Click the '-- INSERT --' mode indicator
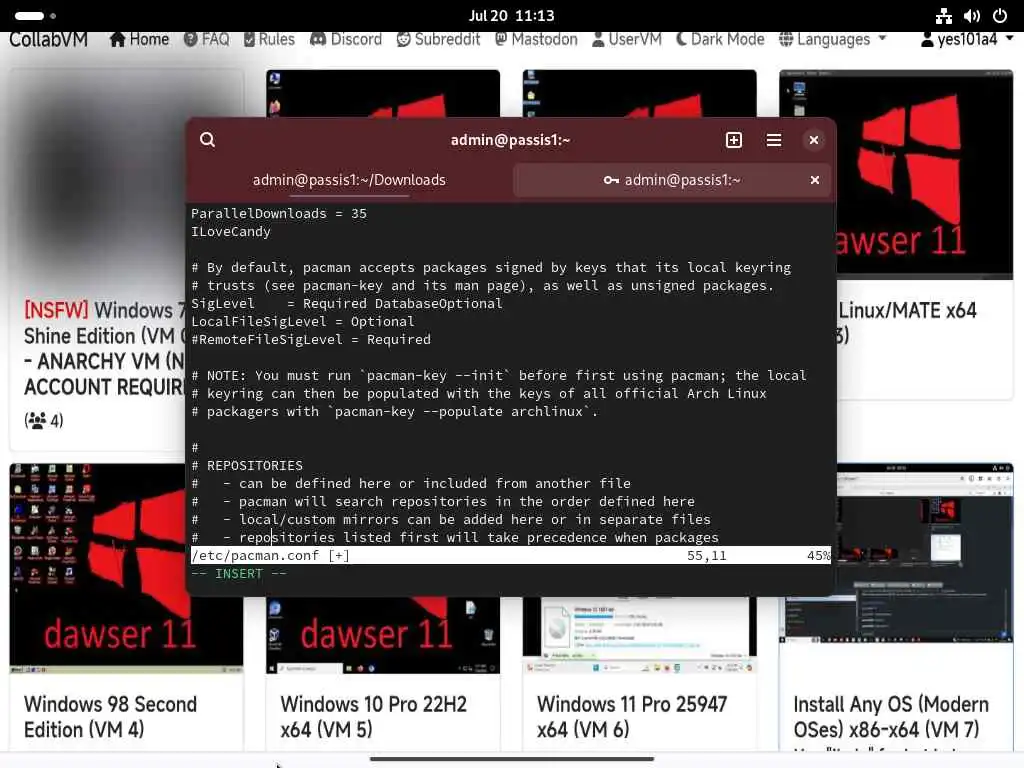The width and height of the screenshot is (1024, 768). point(238,573)
